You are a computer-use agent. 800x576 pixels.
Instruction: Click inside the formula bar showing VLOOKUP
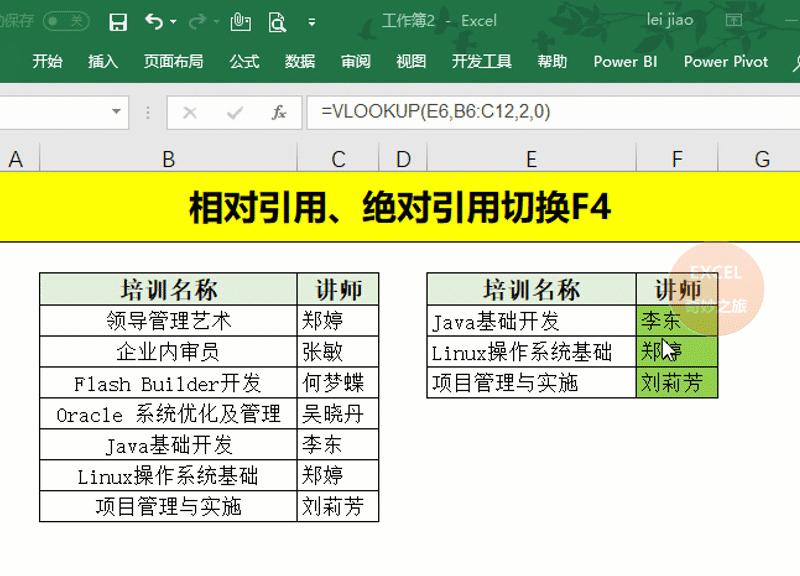(420, 112)
